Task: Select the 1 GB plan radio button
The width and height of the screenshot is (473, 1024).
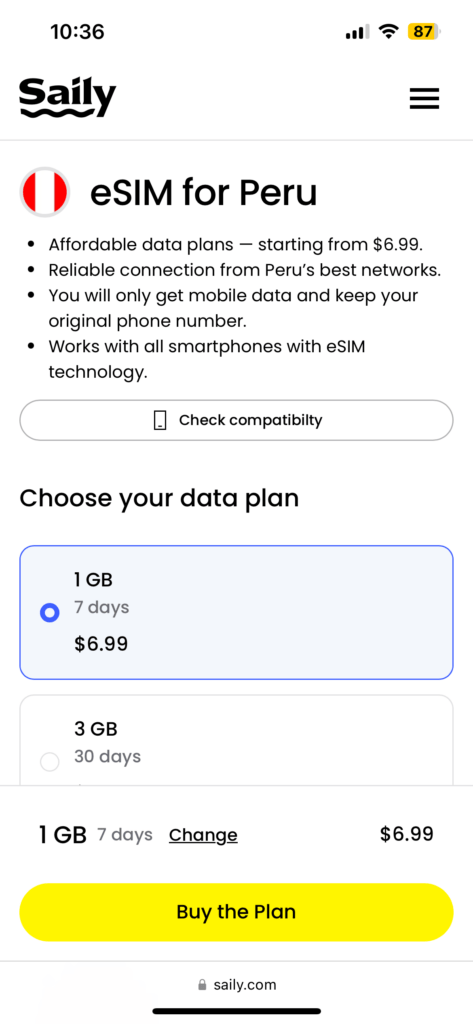Action: point(50,613)
